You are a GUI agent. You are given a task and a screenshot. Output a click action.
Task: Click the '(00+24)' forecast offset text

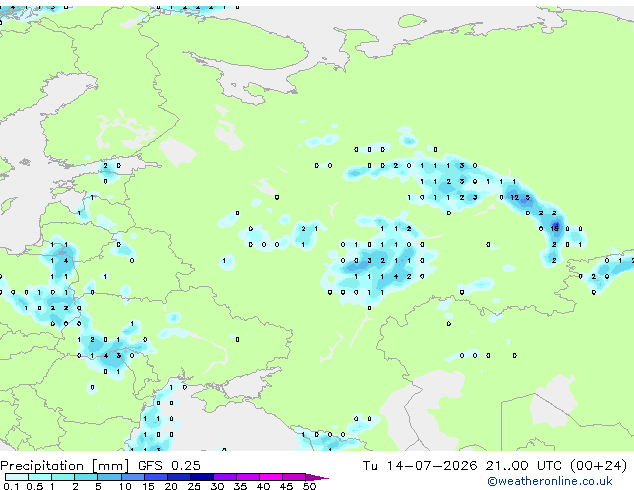pos(598,466)
